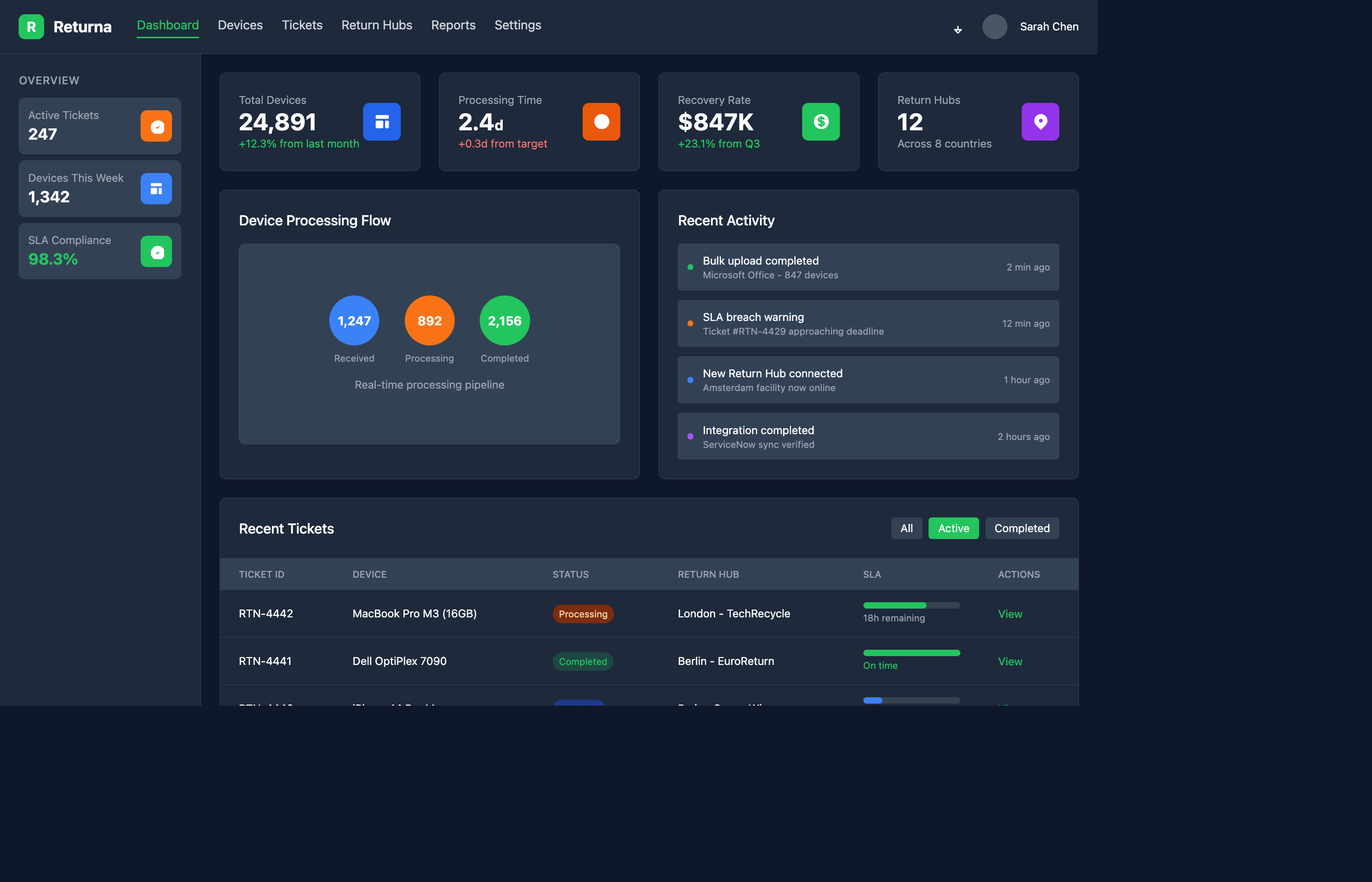Click the Returna logo

pos(66,26)
